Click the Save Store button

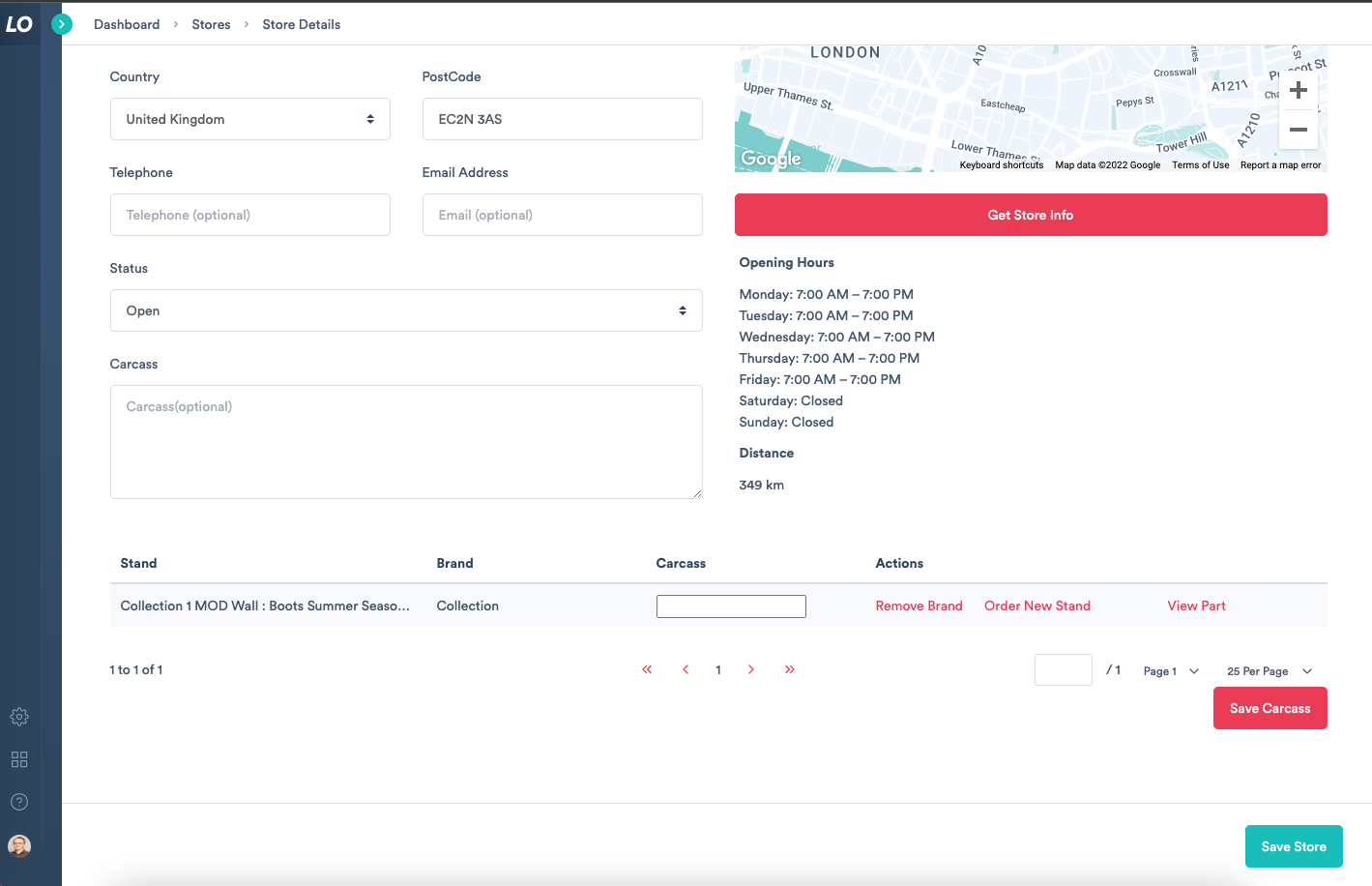[x=1294, y=846]
